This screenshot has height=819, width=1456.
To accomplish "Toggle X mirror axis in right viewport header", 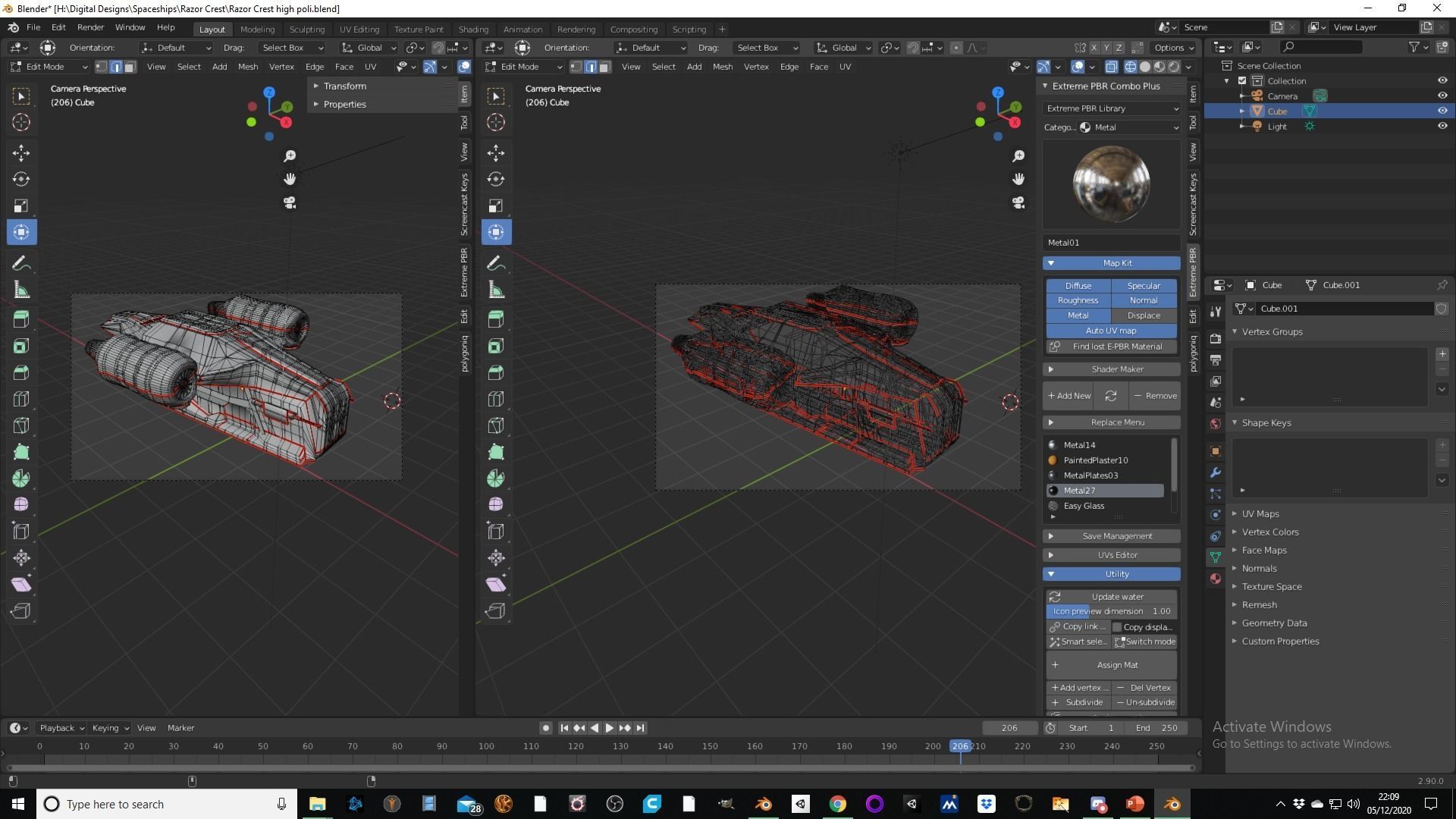I will [1094, 48].
